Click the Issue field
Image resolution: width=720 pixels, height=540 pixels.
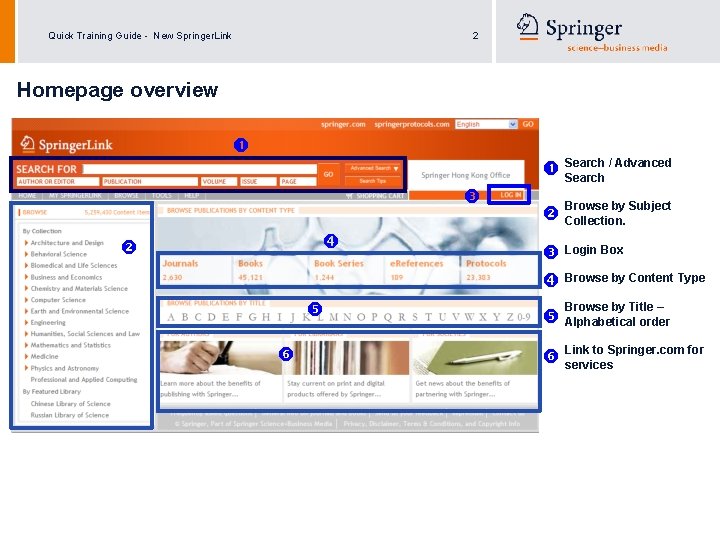(x=259, y=181)
